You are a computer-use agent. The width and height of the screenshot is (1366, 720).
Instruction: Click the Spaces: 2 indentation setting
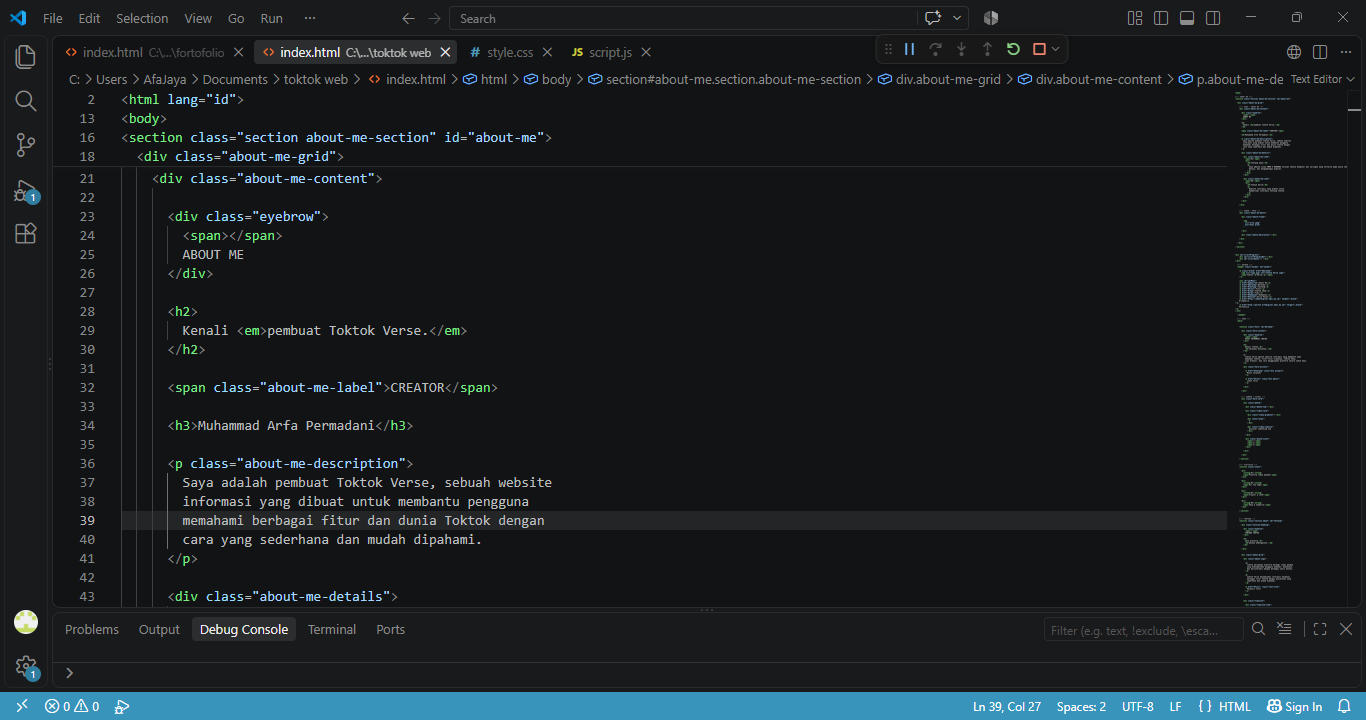click(1081, 706)
